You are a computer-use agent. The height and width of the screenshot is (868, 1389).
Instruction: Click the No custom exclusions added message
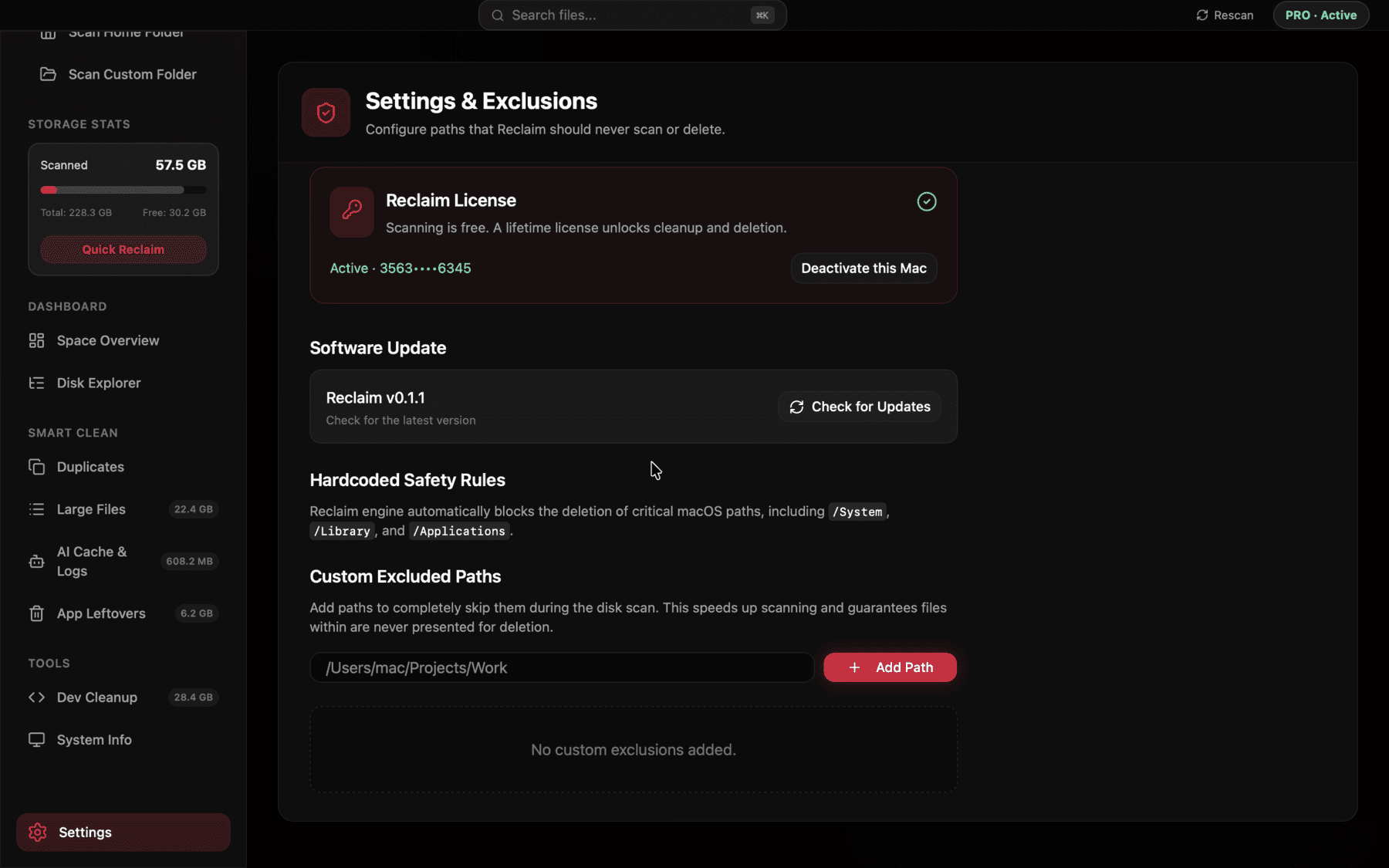coord(634,750)
